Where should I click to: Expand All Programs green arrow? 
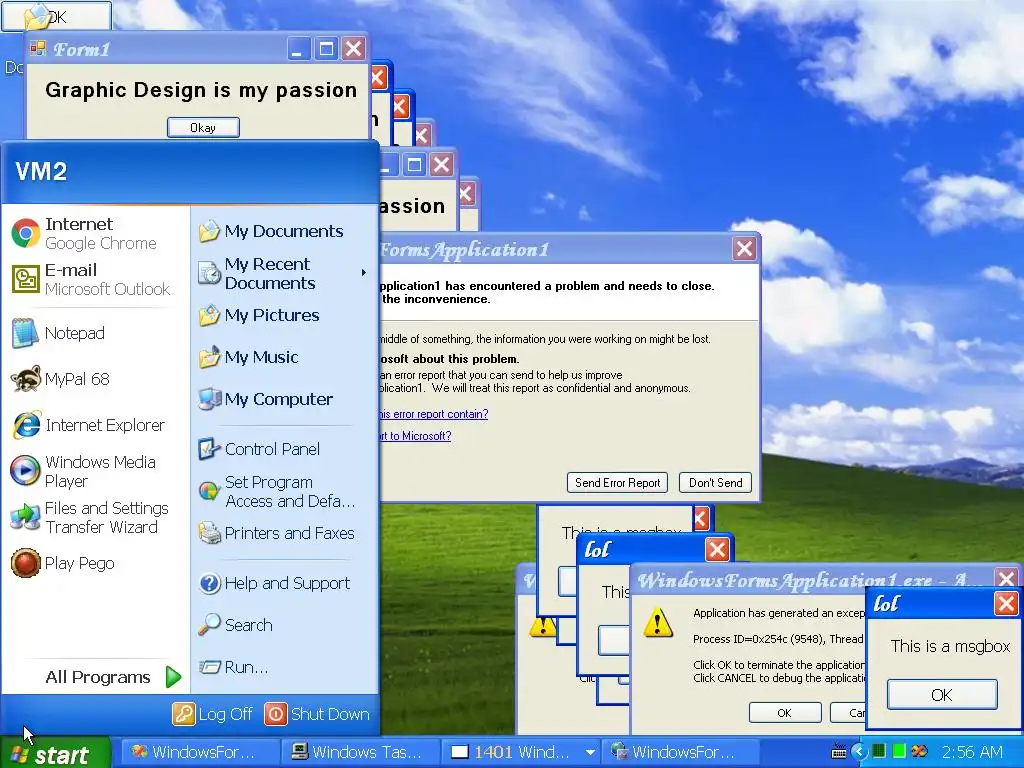click(173, 677)
